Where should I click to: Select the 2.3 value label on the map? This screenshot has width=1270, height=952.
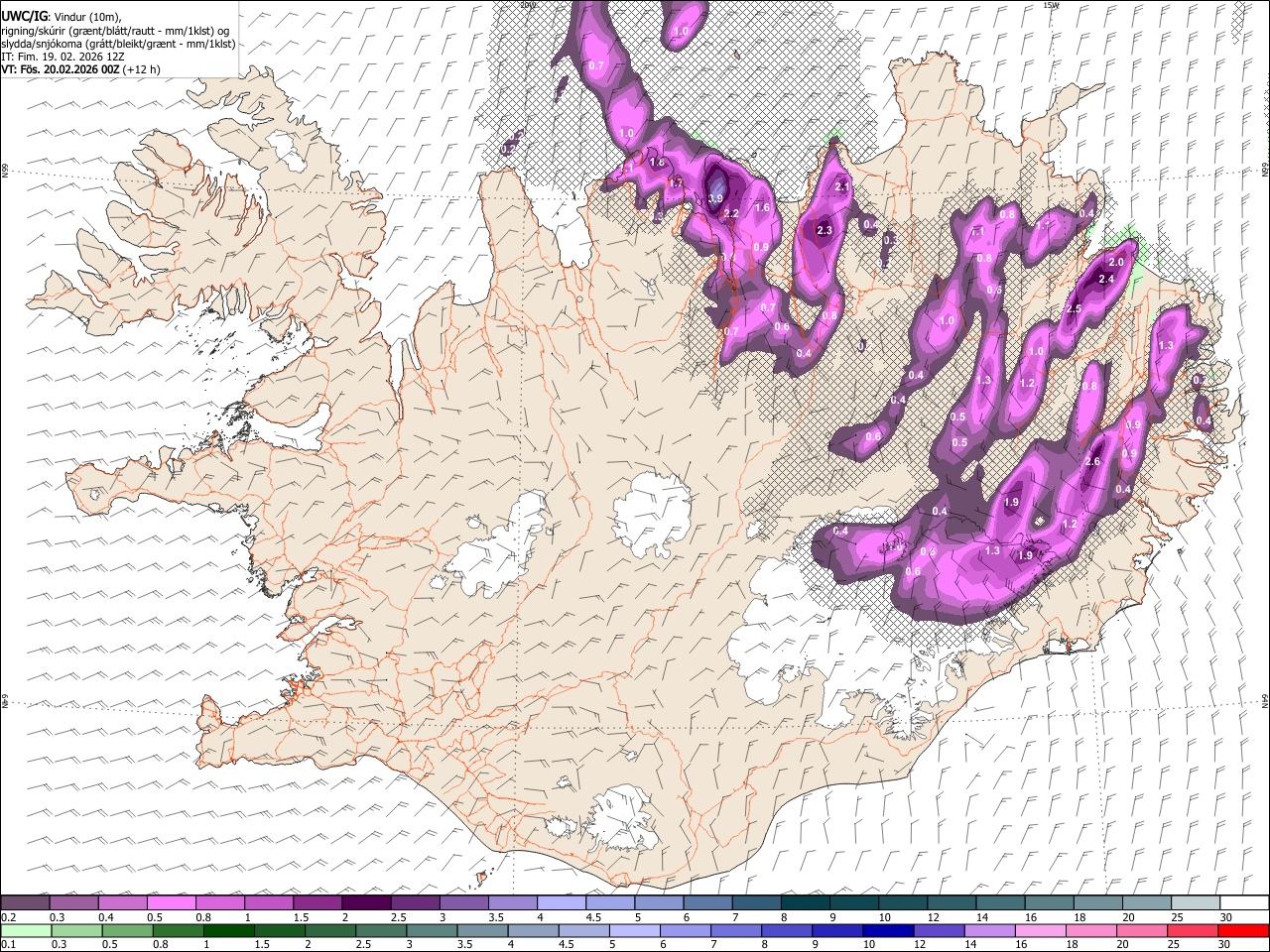click(824, 230)
